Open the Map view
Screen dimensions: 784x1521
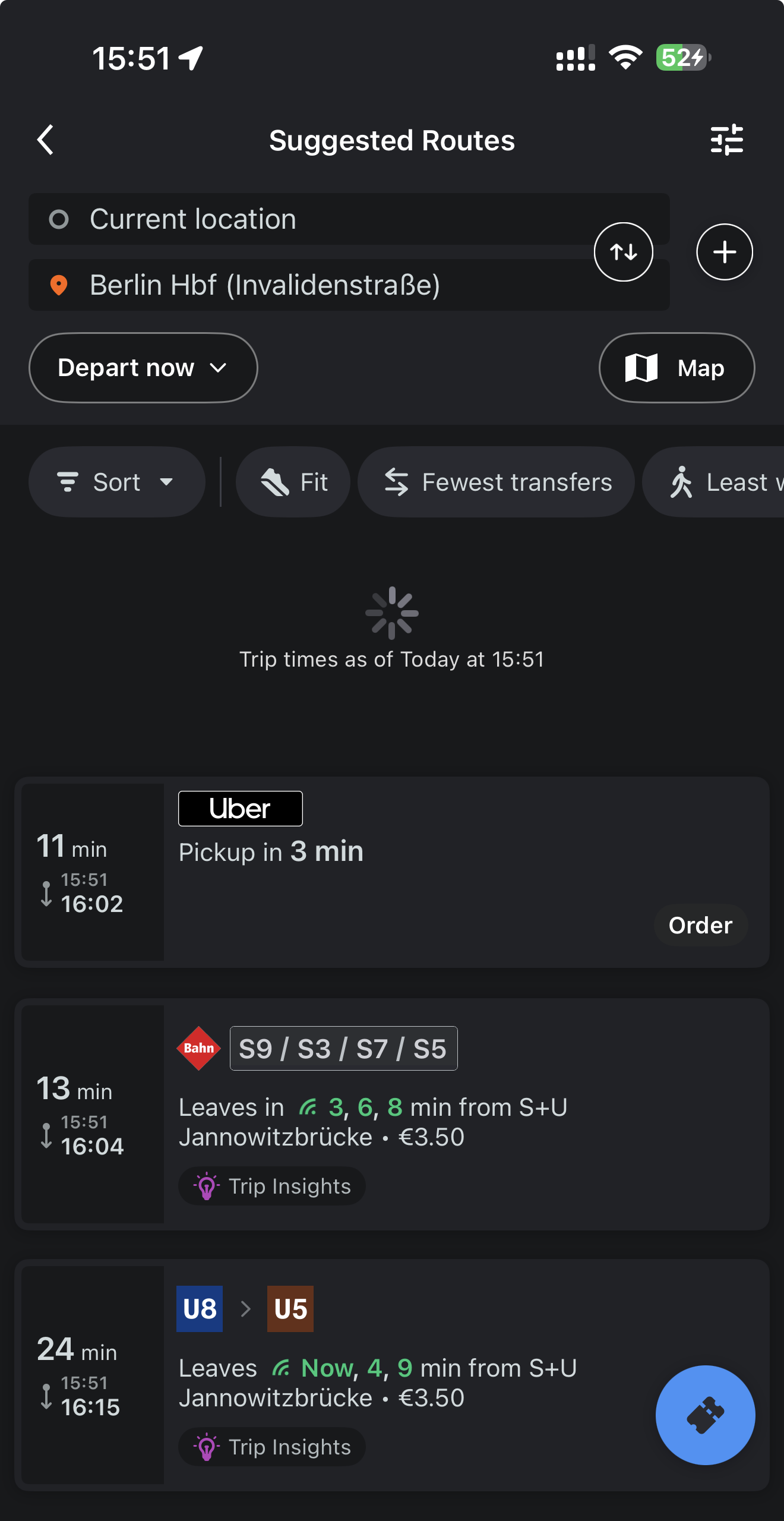(677, 368)
